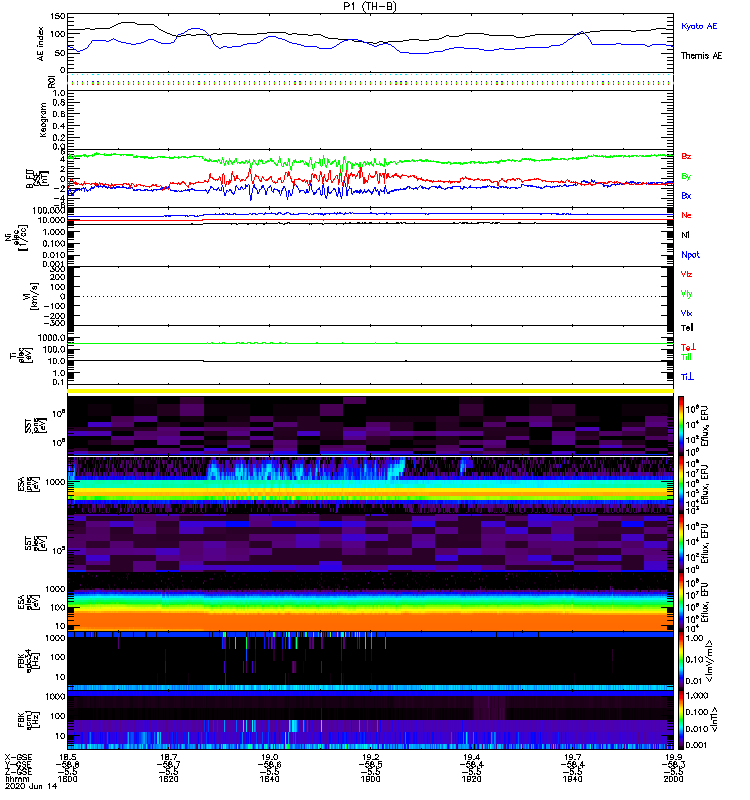
Task: Click the Kyoto AE legend label
Action: (x=698, y=26)
